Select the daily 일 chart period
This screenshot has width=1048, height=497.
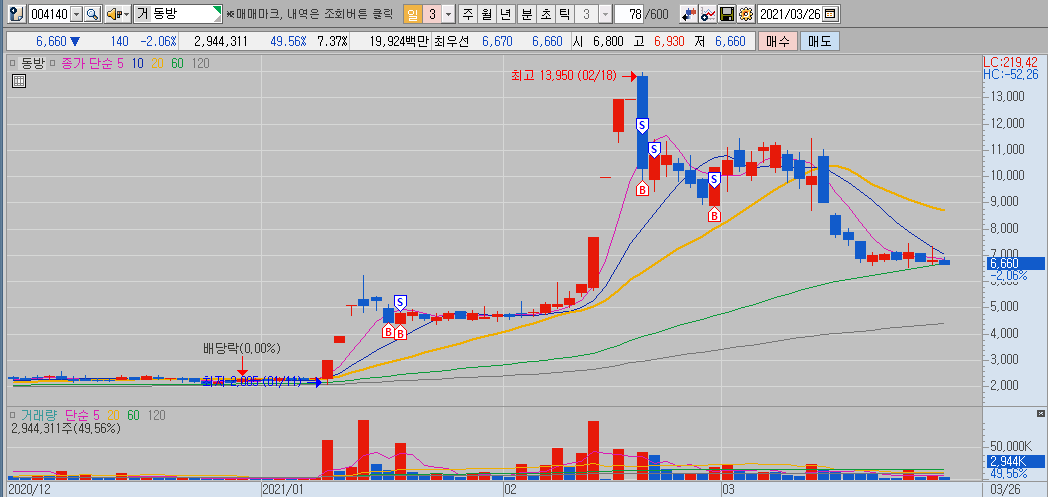pos(413,13)
